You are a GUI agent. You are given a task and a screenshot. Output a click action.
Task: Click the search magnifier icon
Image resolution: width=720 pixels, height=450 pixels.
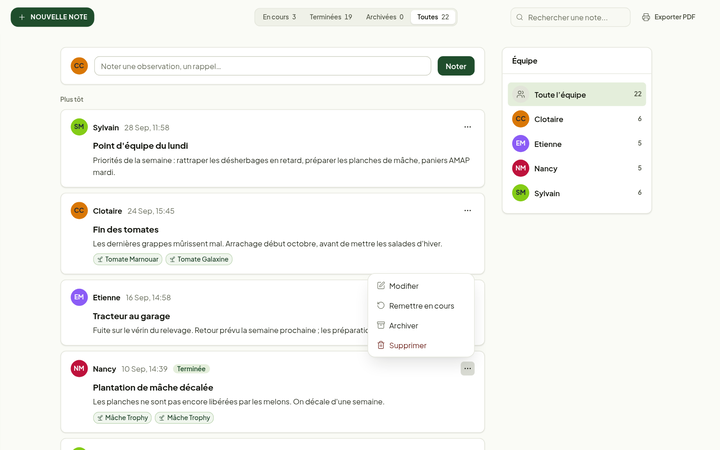click(519, 17)
